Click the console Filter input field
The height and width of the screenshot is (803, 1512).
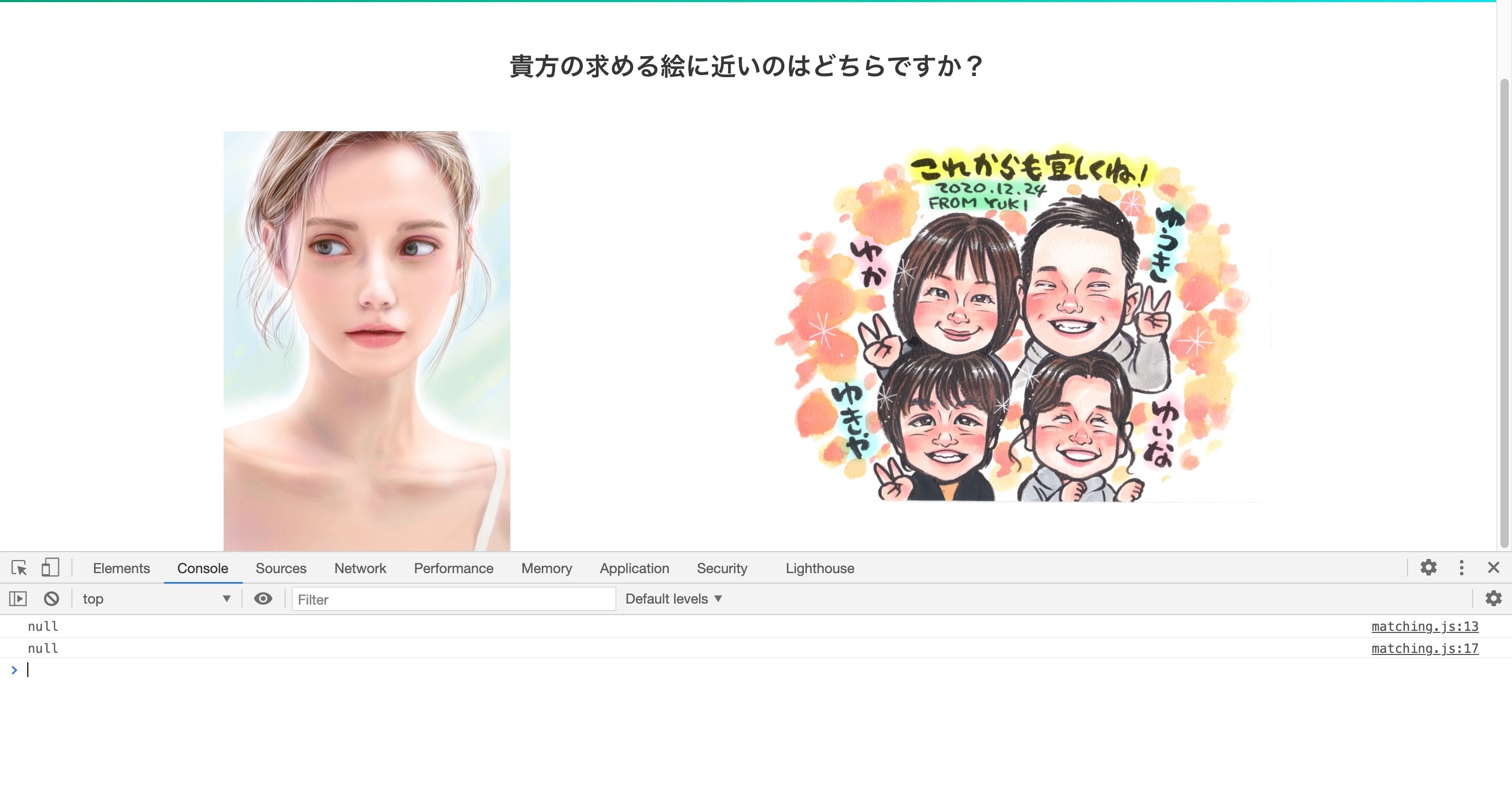(453, 599)
